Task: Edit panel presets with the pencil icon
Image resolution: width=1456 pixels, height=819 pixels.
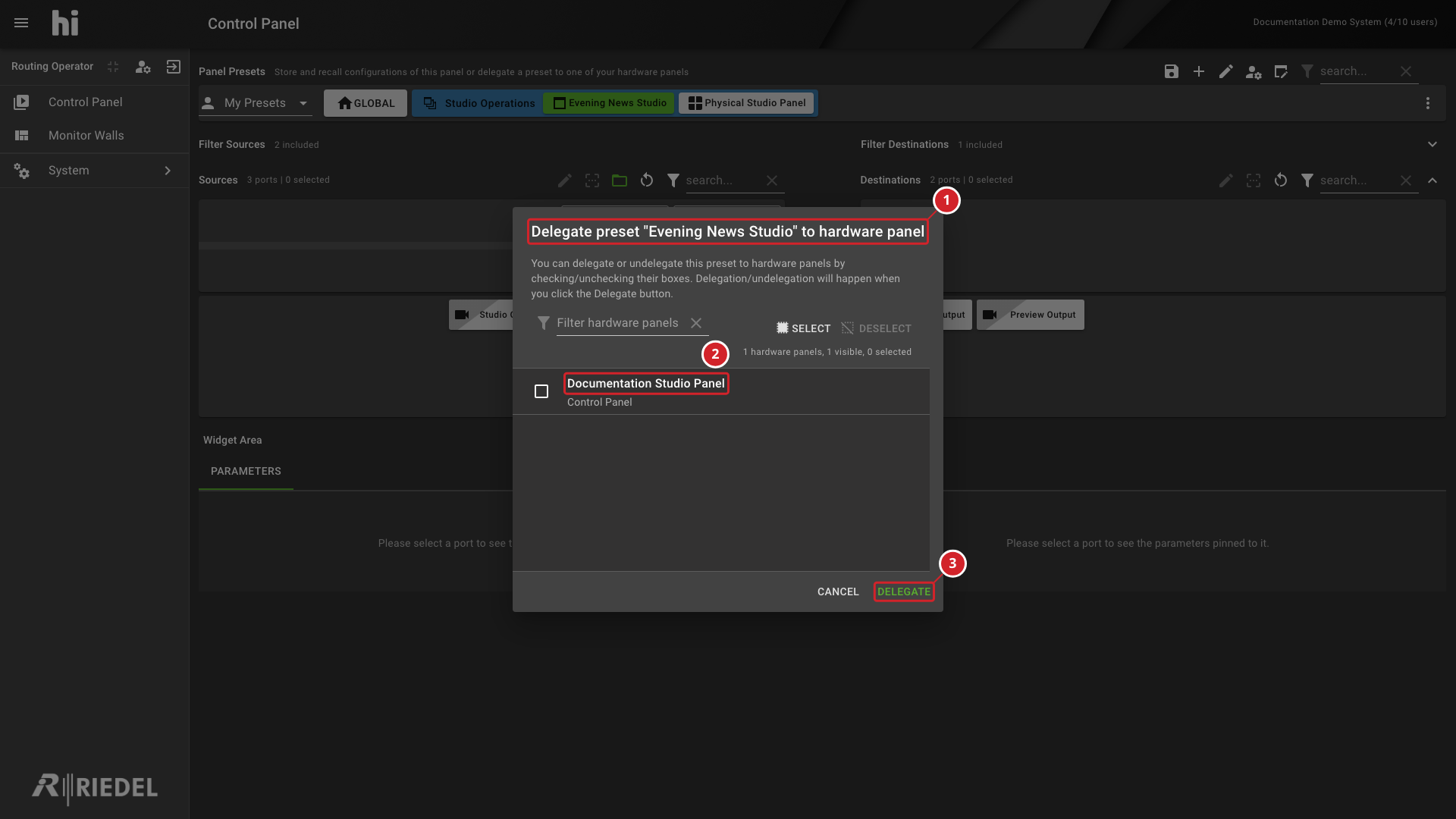Action: pyautogui.click(x=1226, y=71)
